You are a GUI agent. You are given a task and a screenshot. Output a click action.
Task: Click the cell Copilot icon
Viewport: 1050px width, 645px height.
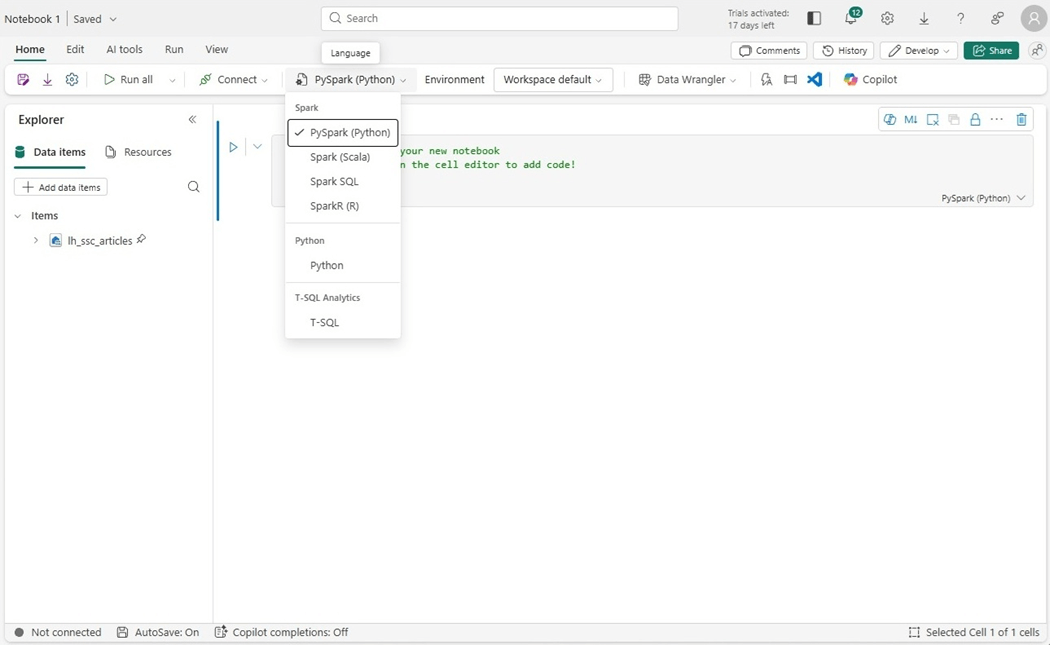tap(890, 120)
